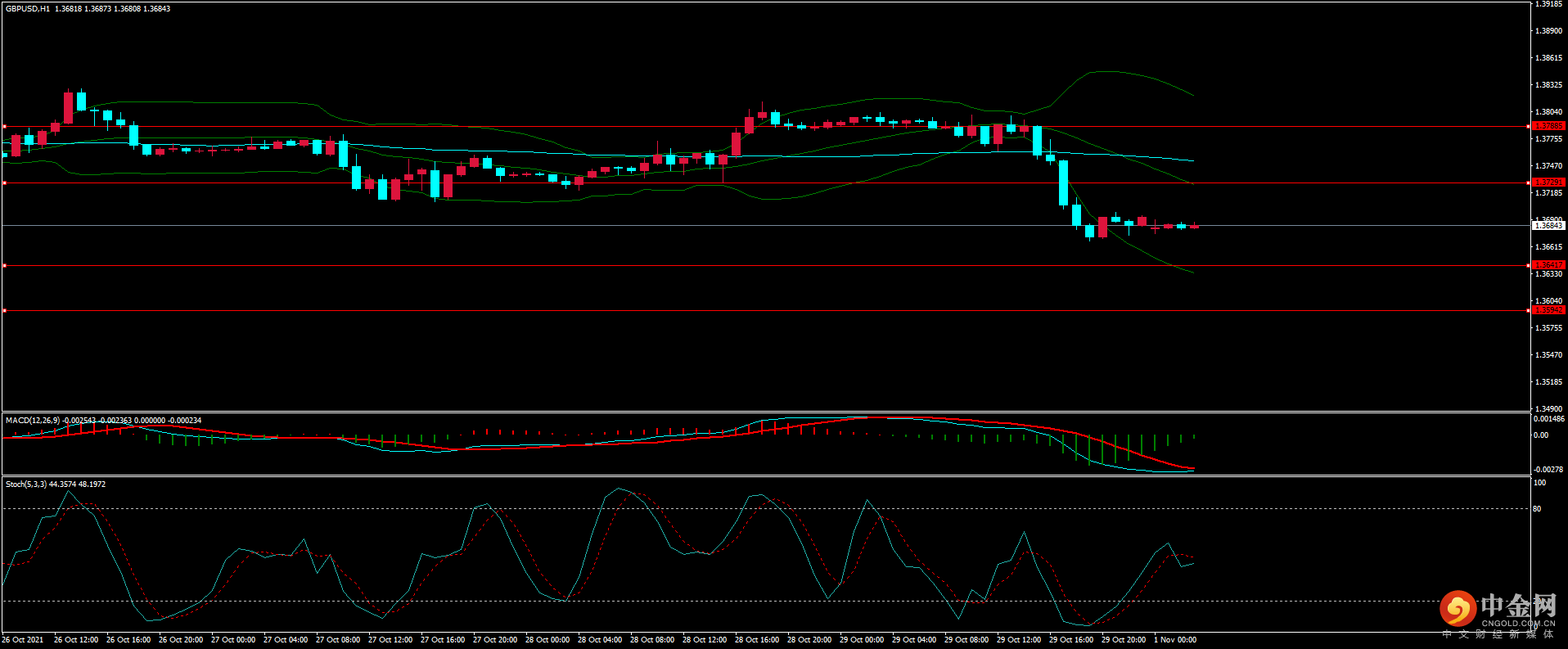Image resolution: width=1568 pixels, height=649 pixels.
Task: Click the 1.36040 price scale value
Action: tap(1548, 301)
